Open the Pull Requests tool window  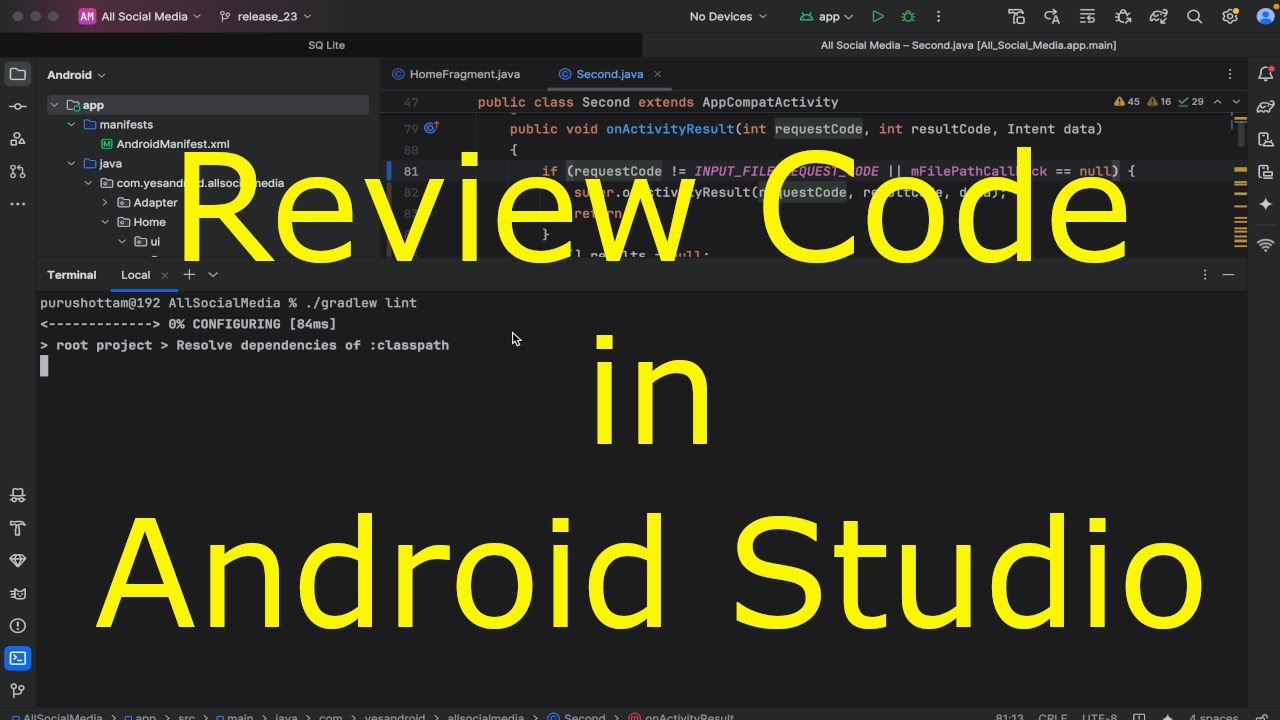(x=17, y=171)
